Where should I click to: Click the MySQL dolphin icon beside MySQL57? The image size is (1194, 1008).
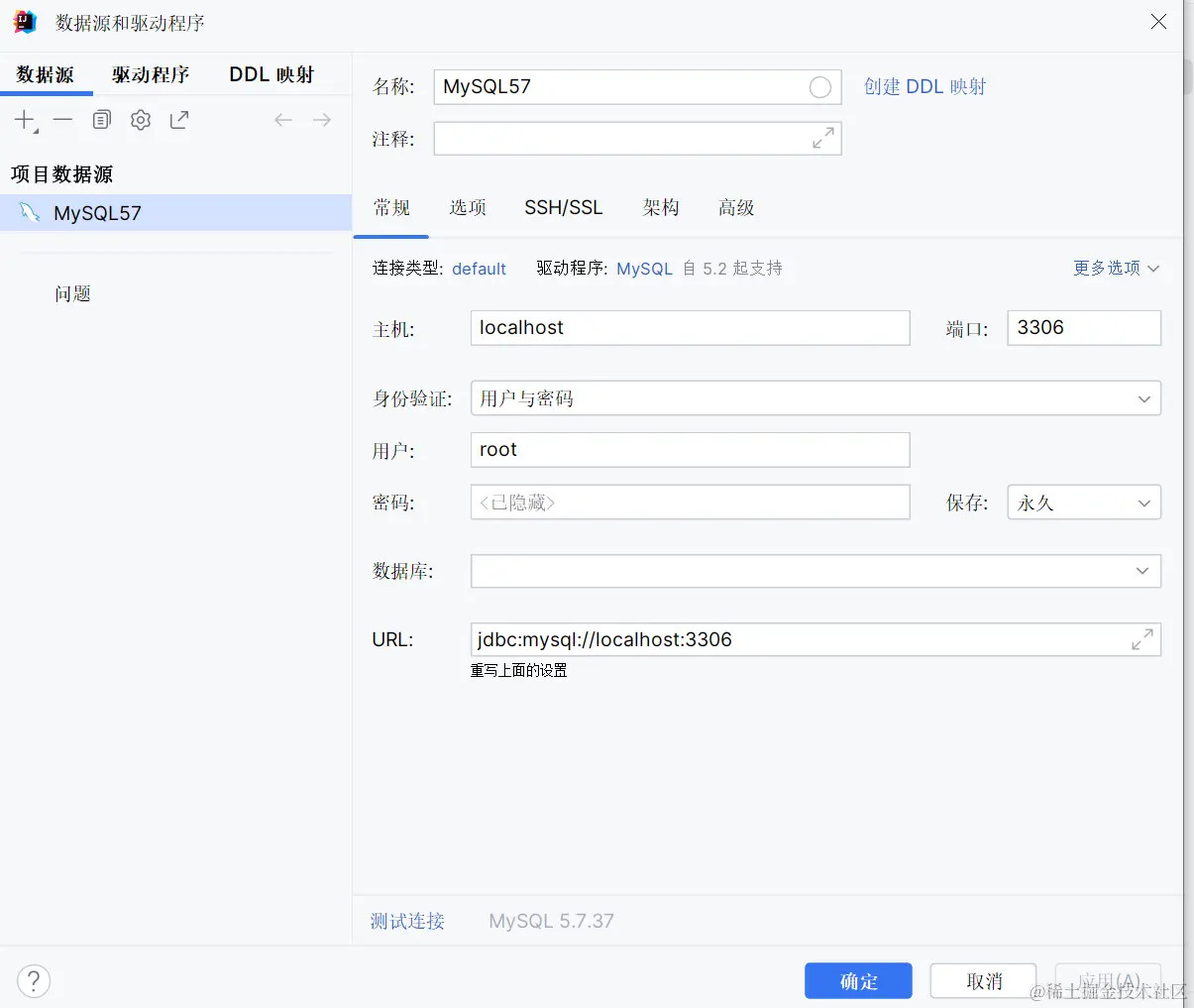30,212
